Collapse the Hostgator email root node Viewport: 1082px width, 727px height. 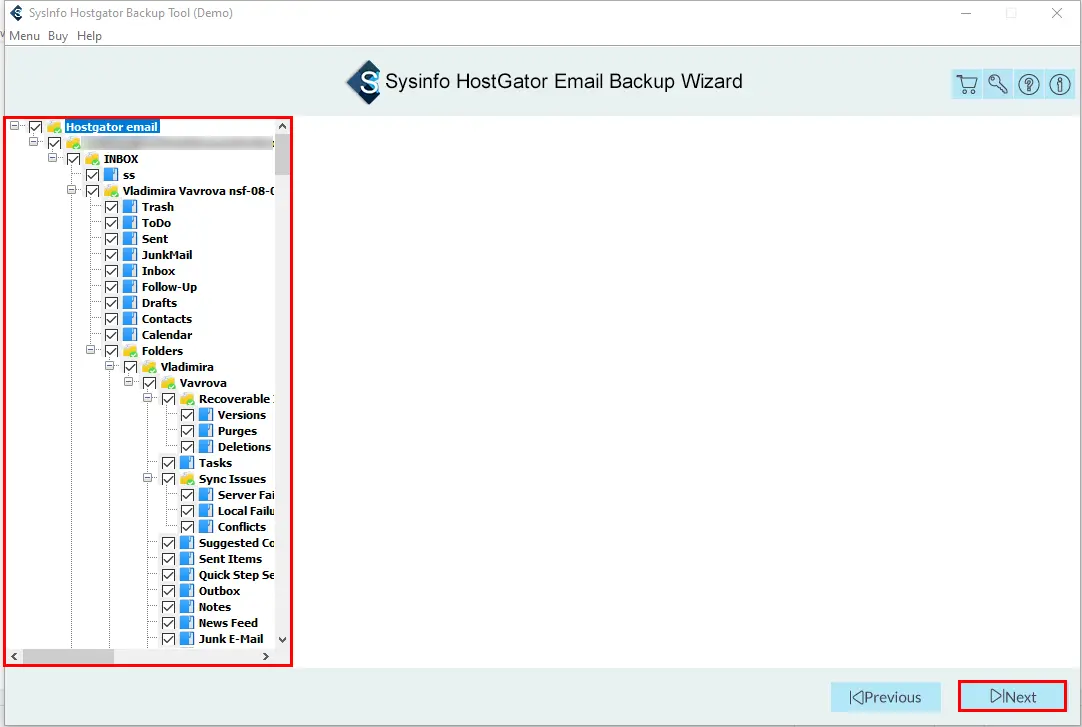14,126
